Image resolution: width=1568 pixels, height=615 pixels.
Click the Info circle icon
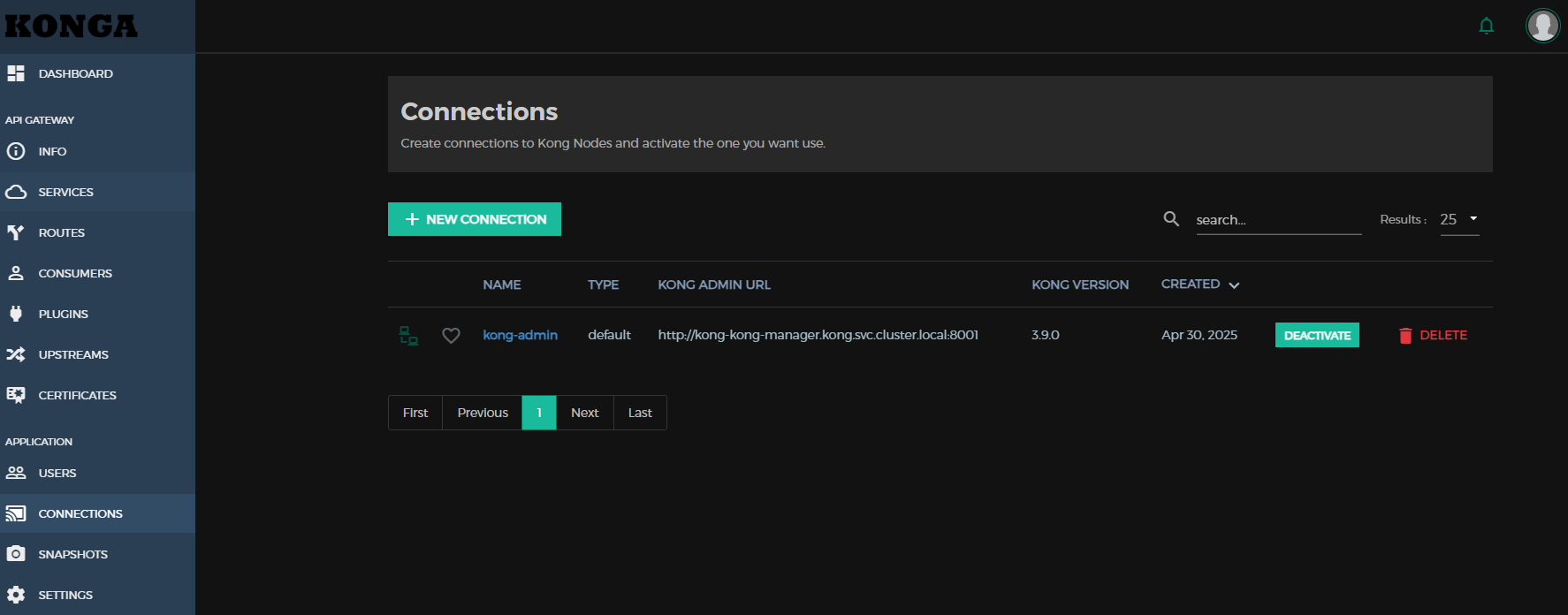pyautogui.click(x=16, y=151)
